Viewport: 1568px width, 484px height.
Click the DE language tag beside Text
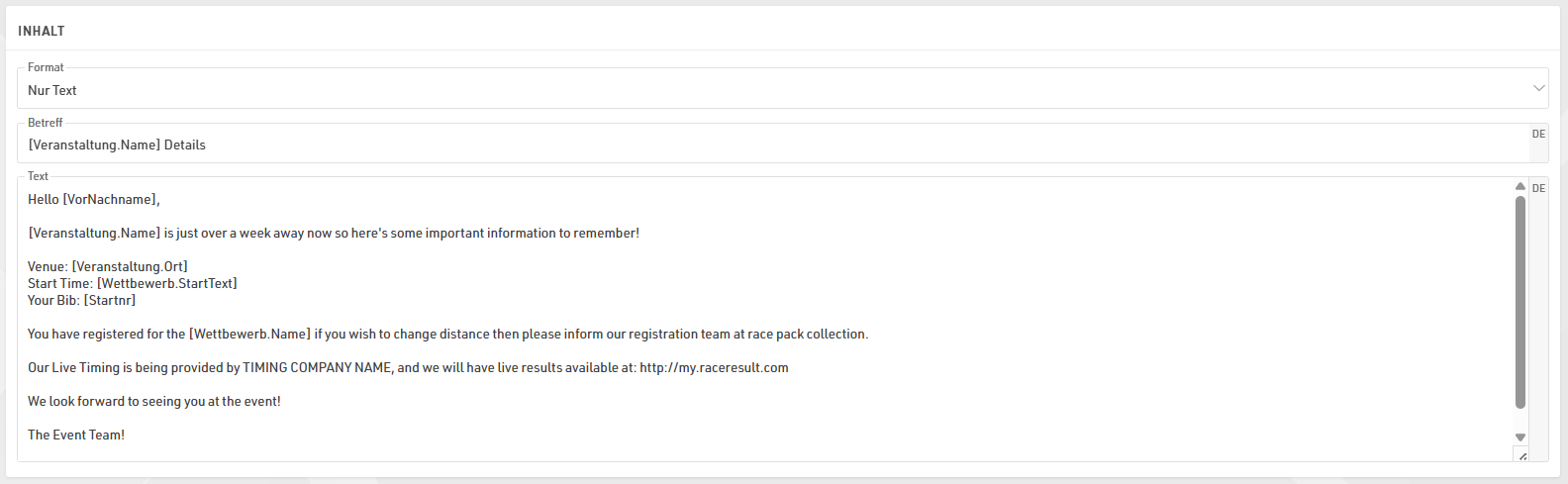(x=1538, y=188)
